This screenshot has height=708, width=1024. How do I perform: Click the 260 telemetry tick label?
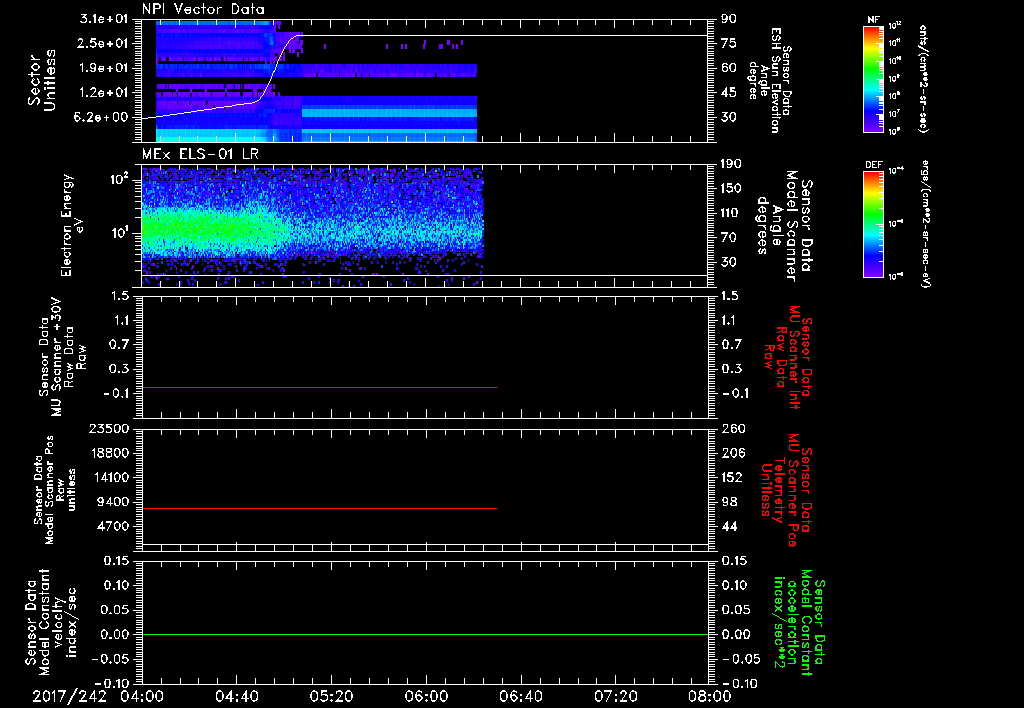(x=733, y=428)
